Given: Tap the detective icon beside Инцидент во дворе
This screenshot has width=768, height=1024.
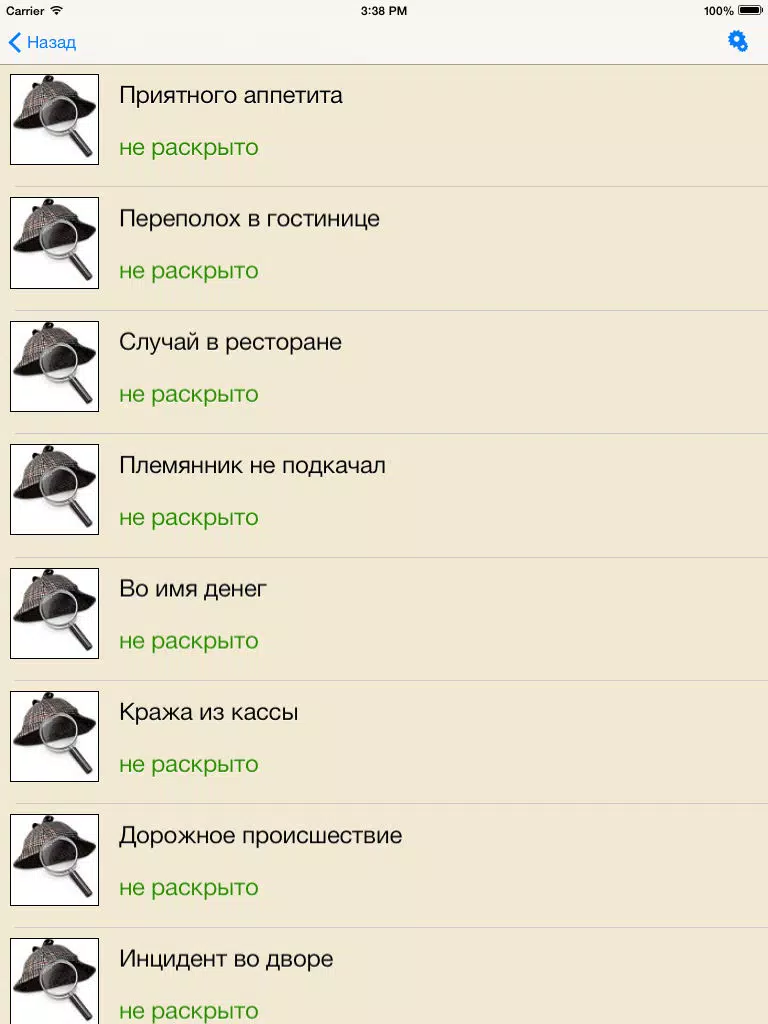Looking at the screenshot, I should click(x=55, y=981).
